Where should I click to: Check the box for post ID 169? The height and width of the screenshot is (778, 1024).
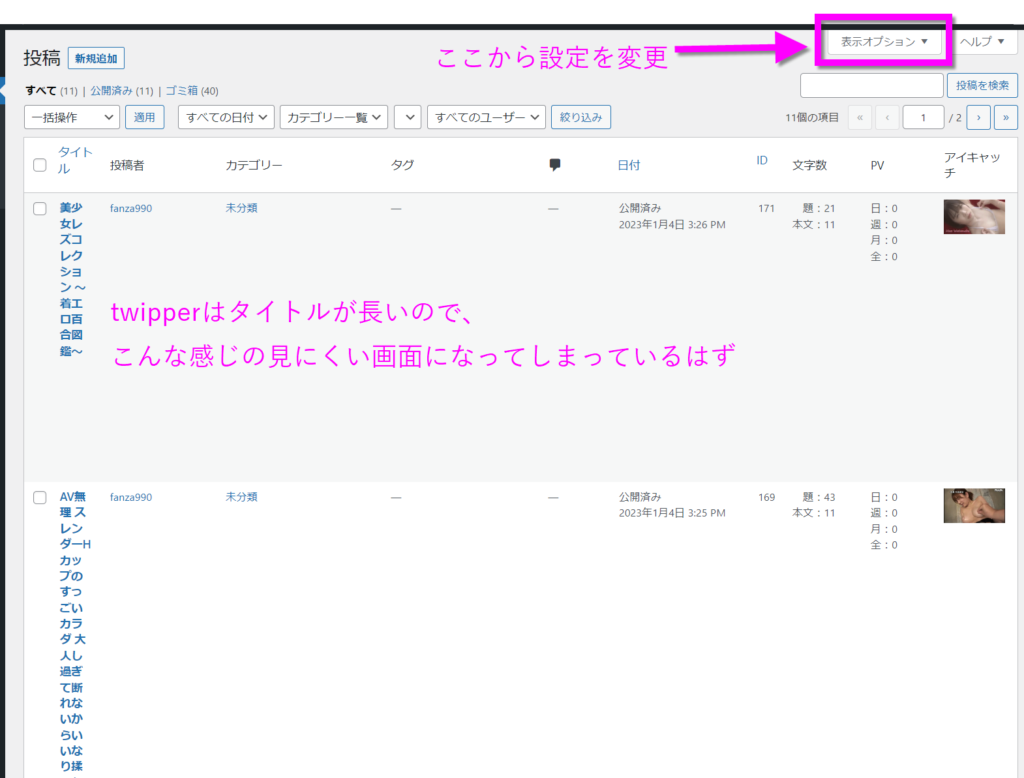(40, 497)
